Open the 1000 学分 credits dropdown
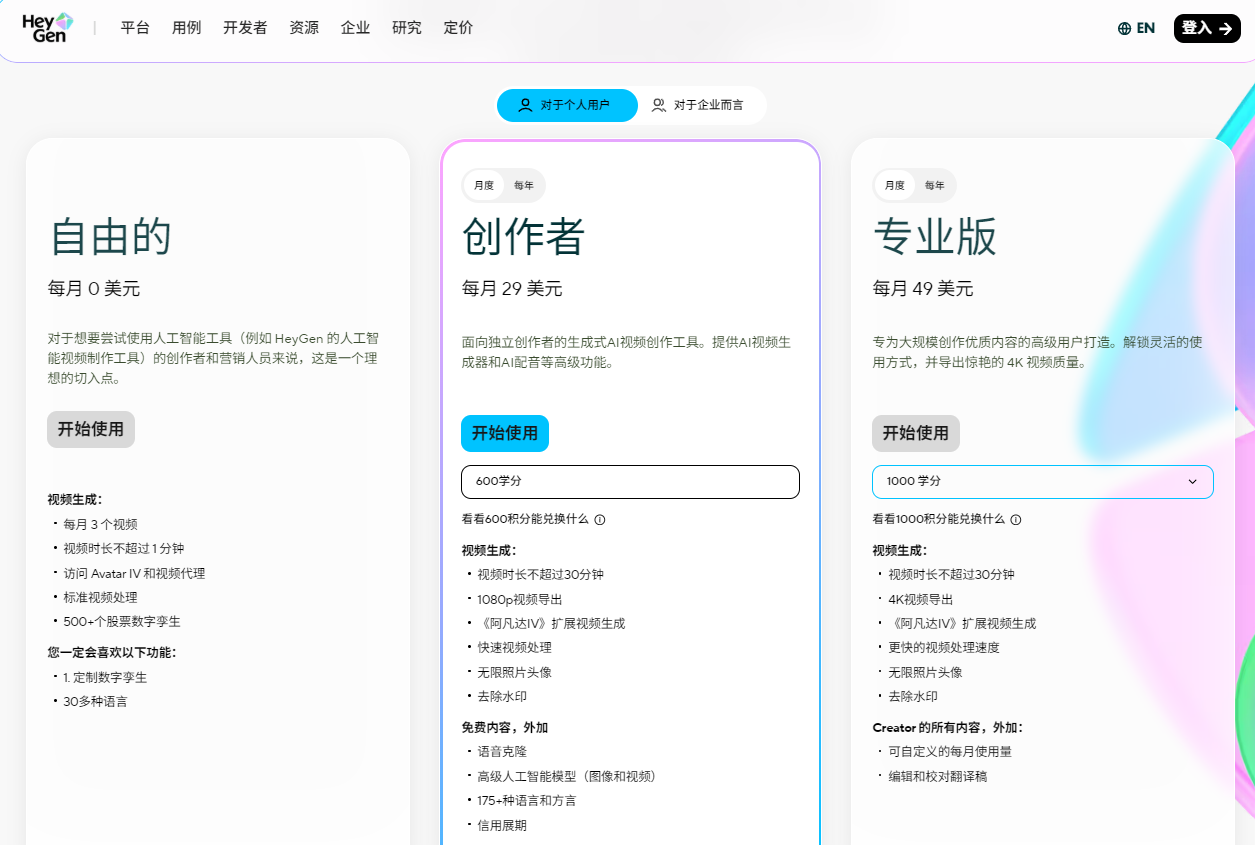 tap(1042, 481)
